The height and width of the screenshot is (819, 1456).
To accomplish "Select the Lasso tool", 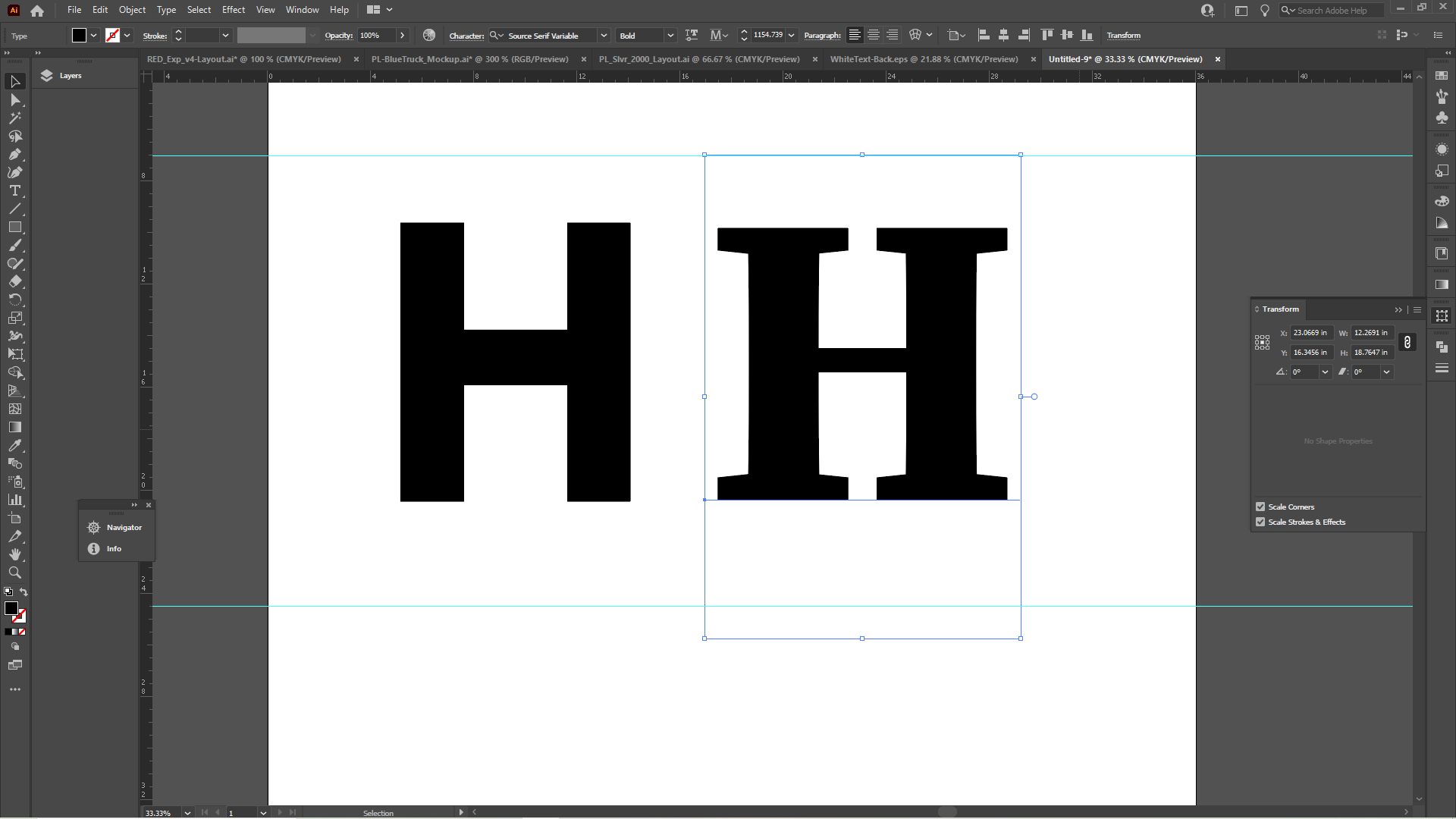I will click(15, 136).
